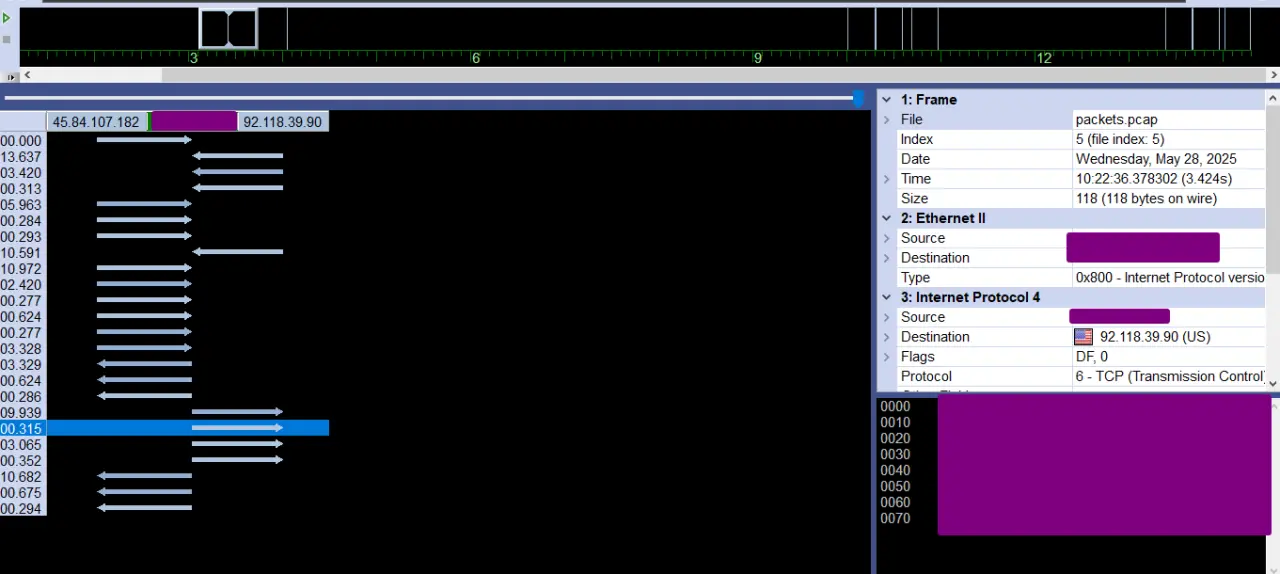The height and width of the screenshot is (574, 1280).
Task: Select host column header 92.118.39.90
Action: [283, 122]
